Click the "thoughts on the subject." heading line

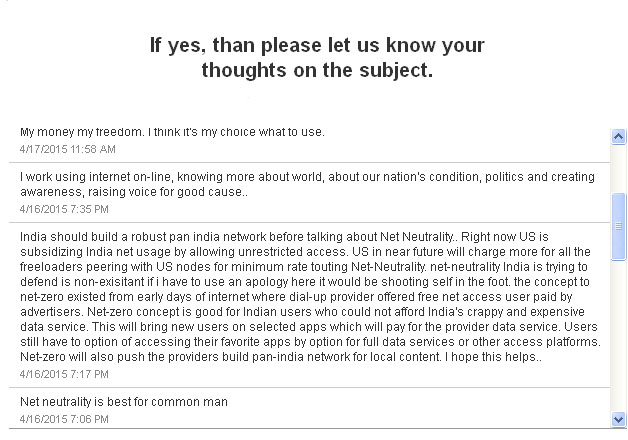pyautogui.click(x=317, y=70)
